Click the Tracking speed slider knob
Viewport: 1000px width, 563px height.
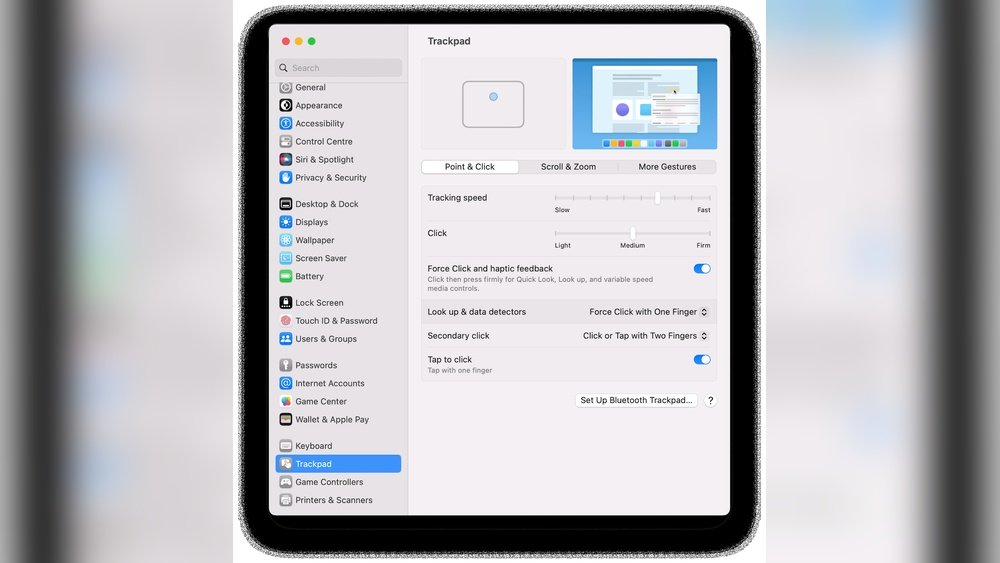tap(657, 198)
